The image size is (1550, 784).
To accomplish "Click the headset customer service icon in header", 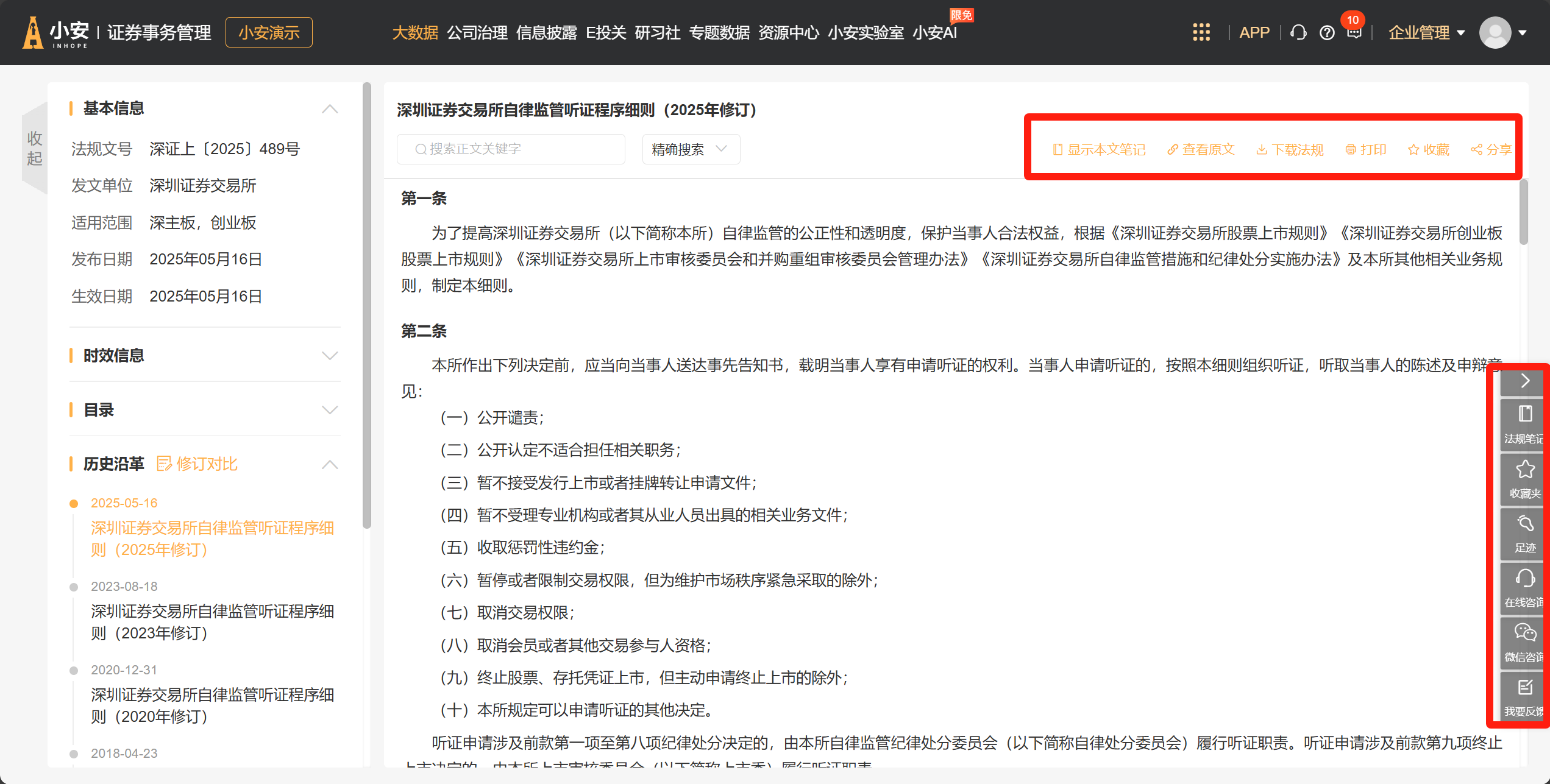I will coord(1299,32).
